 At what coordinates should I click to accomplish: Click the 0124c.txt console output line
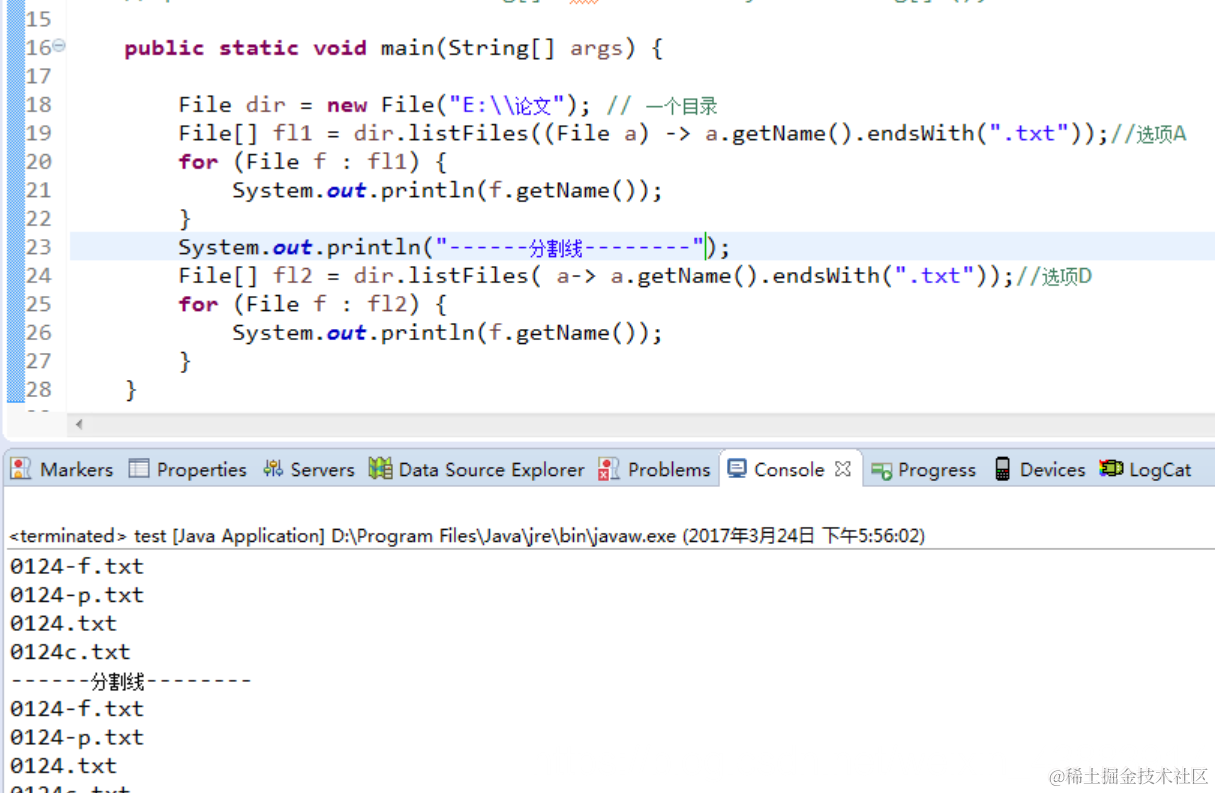point(70,652)
